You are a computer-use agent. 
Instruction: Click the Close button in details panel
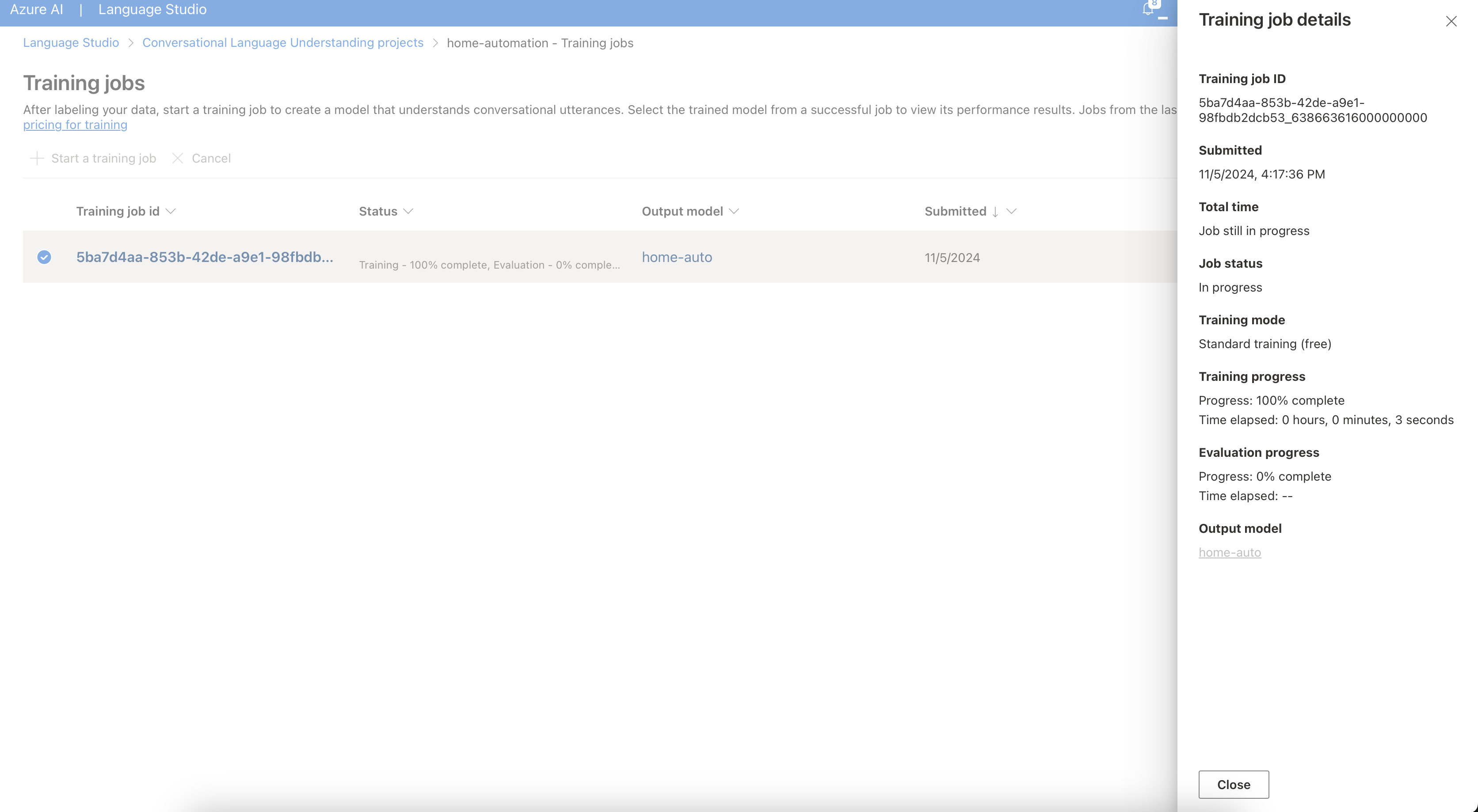click(x=1234, y=785)
